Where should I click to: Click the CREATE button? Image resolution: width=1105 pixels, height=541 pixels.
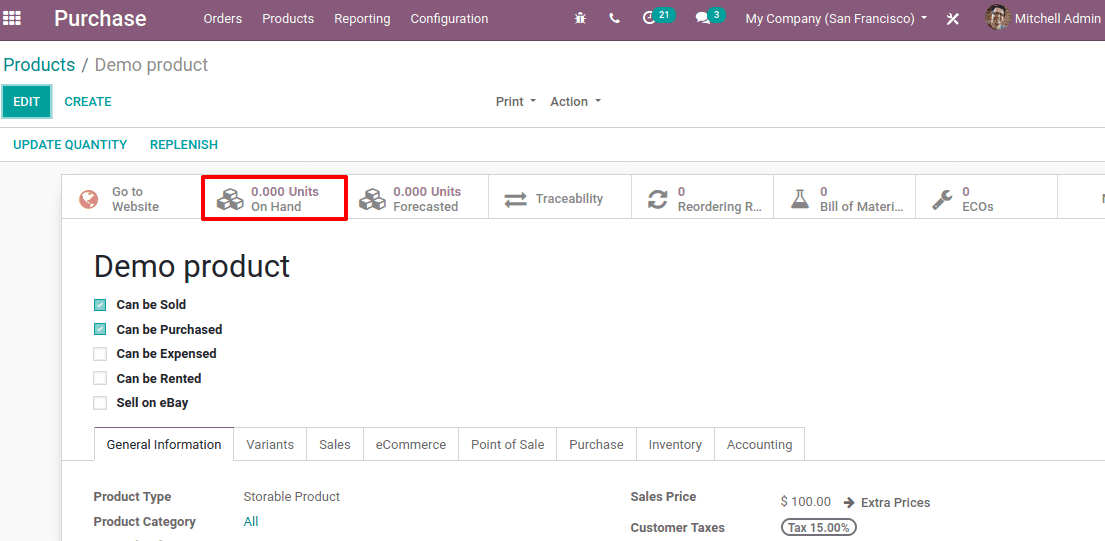click(x=88, y=101)
